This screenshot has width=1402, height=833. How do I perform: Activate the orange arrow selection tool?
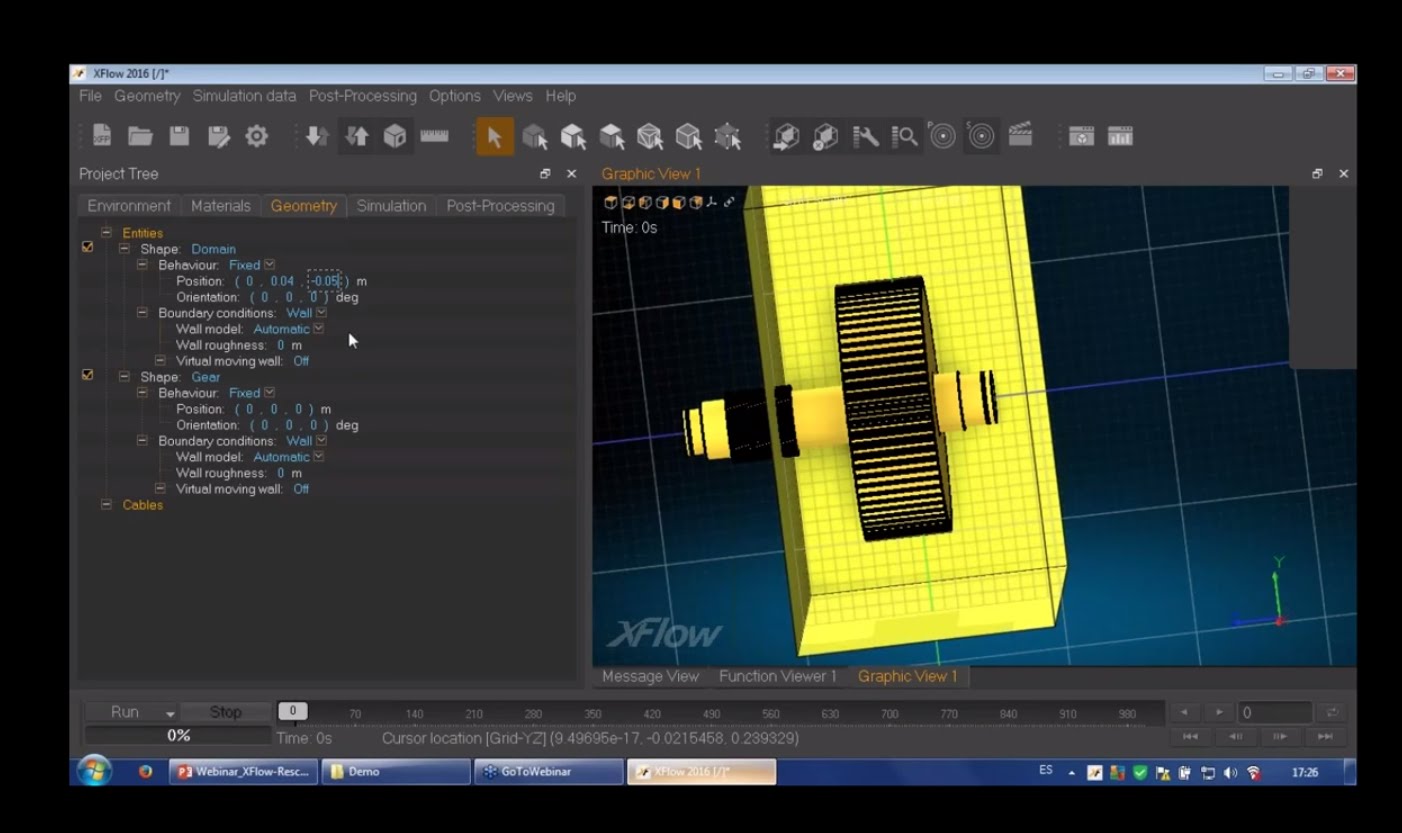point(494,137)
